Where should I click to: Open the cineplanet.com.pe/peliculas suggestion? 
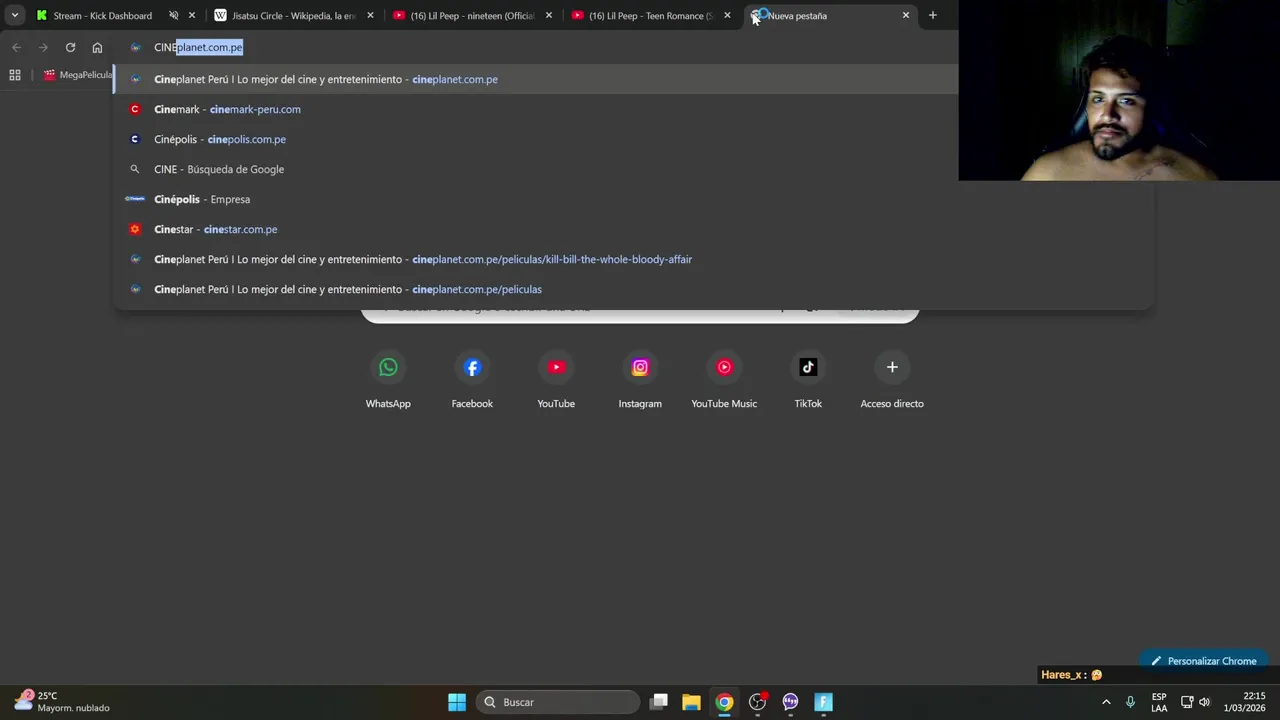click(x=634, y=289)
